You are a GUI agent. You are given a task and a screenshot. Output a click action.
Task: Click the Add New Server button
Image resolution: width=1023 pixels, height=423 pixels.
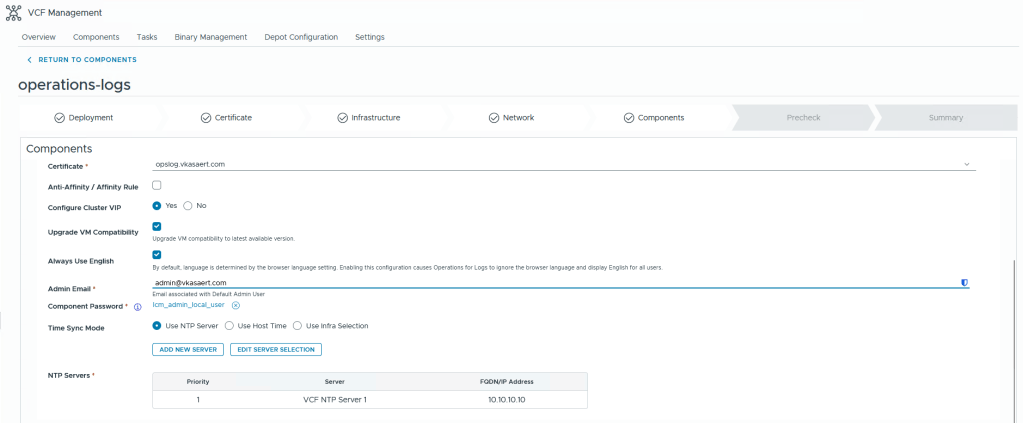[187, 349]
